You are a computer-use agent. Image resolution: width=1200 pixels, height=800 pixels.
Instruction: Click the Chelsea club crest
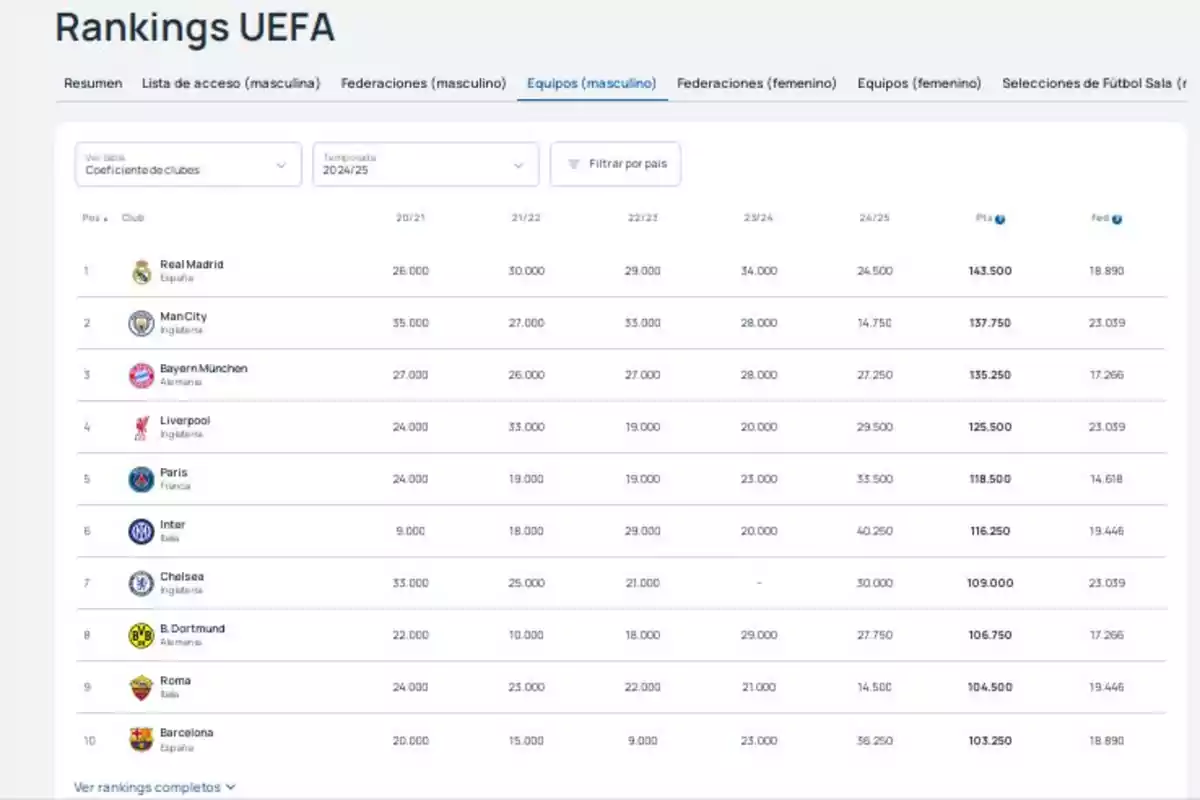coord(141,584)
